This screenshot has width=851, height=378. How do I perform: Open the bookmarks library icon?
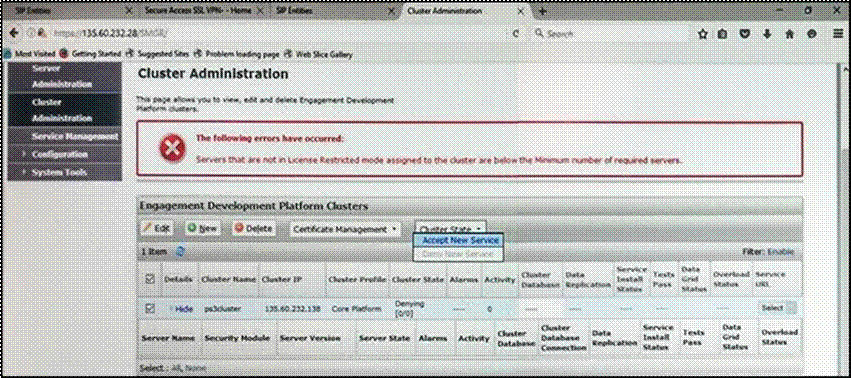click(x=722, y=34)
